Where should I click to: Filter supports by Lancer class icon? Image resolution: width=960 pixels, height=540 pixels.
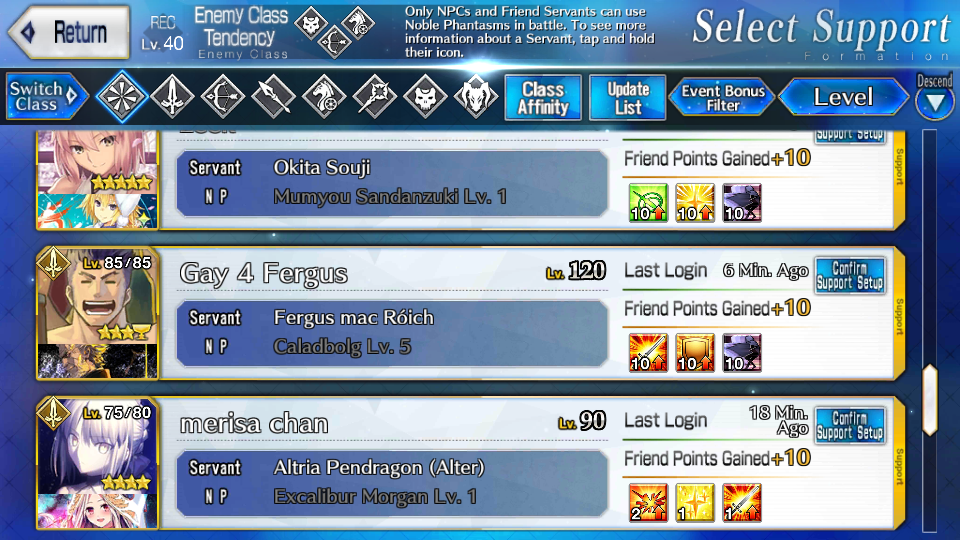pyautogui.click(x=274, y=96)
